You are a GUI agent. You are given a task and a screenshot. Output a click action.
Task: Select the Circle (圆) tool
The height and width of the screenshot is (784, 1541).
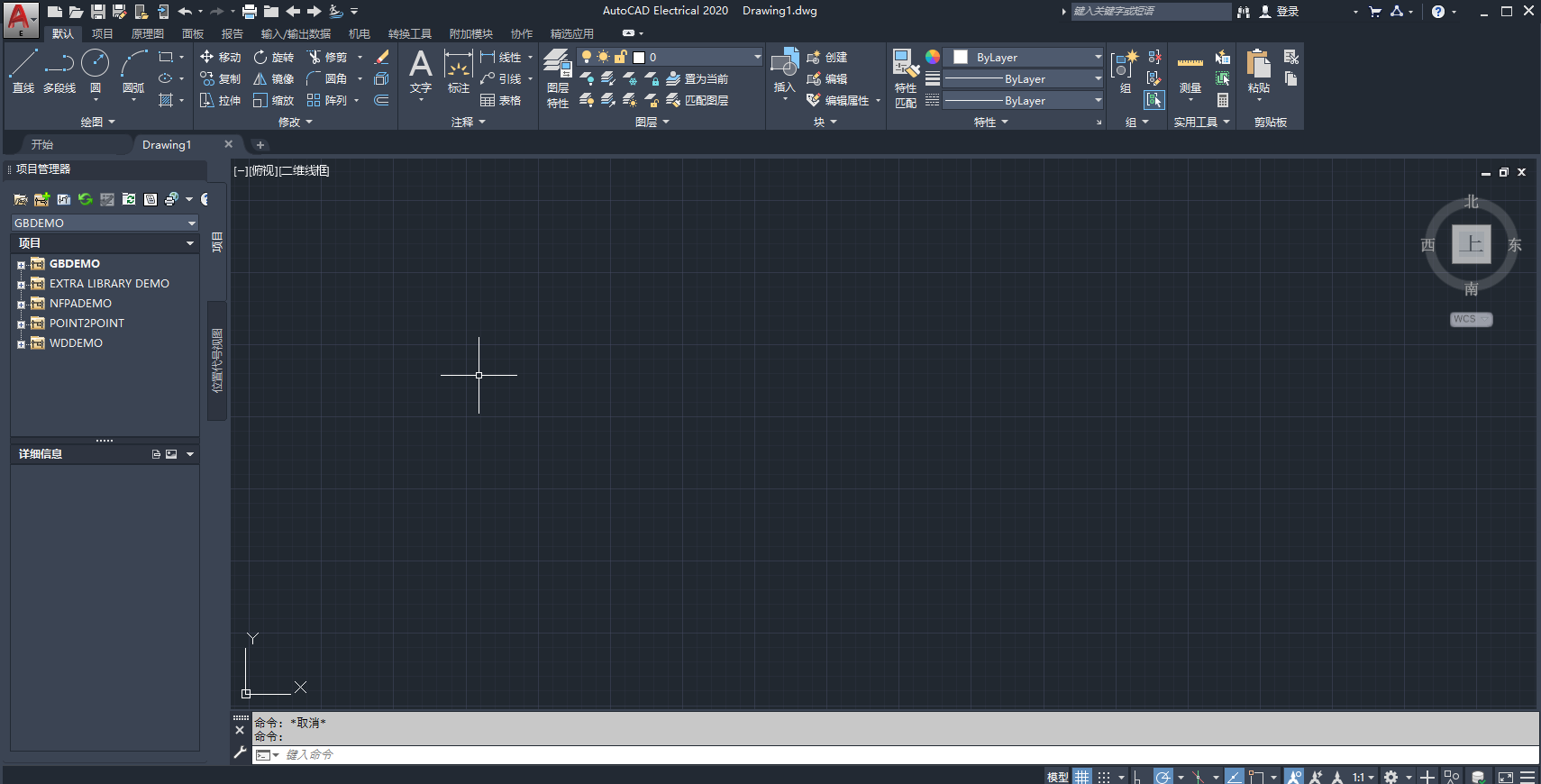pos(95,70)
